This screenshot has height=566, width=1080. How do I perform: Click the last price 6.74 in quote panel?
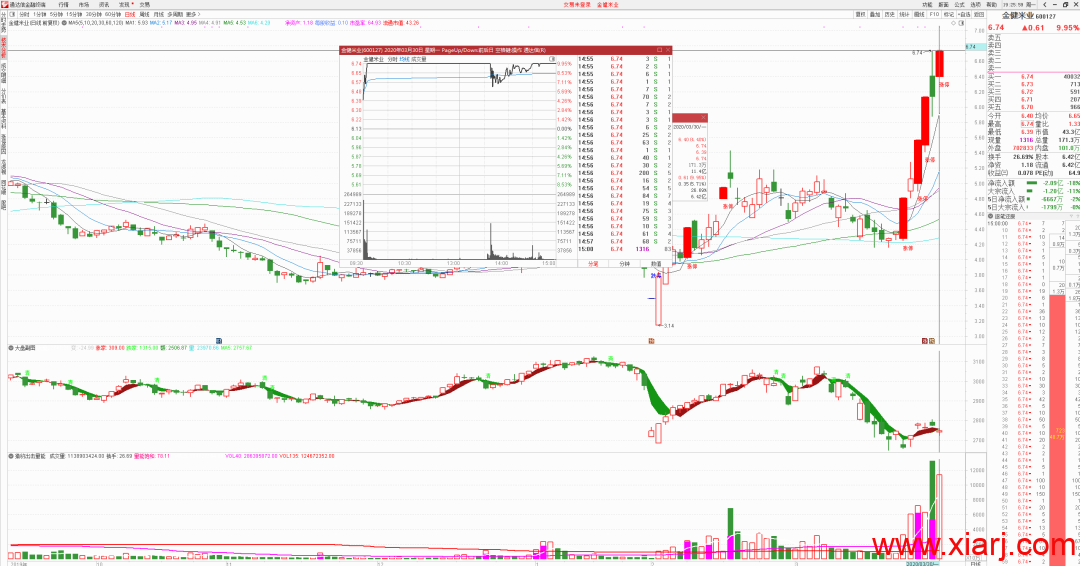coord(996,28)
